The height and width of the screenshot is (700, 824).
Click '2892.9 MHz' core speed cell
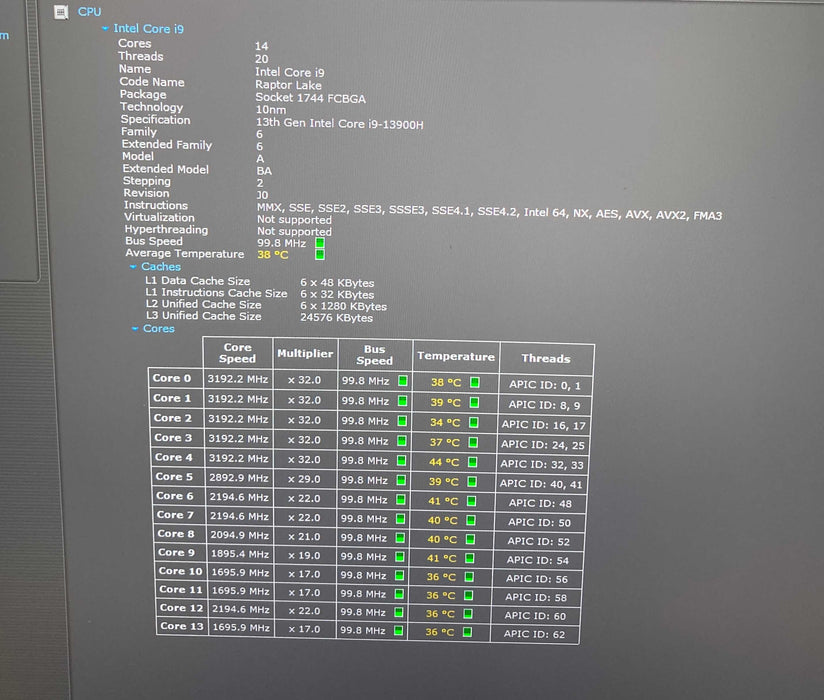click(x=239, y=478)
